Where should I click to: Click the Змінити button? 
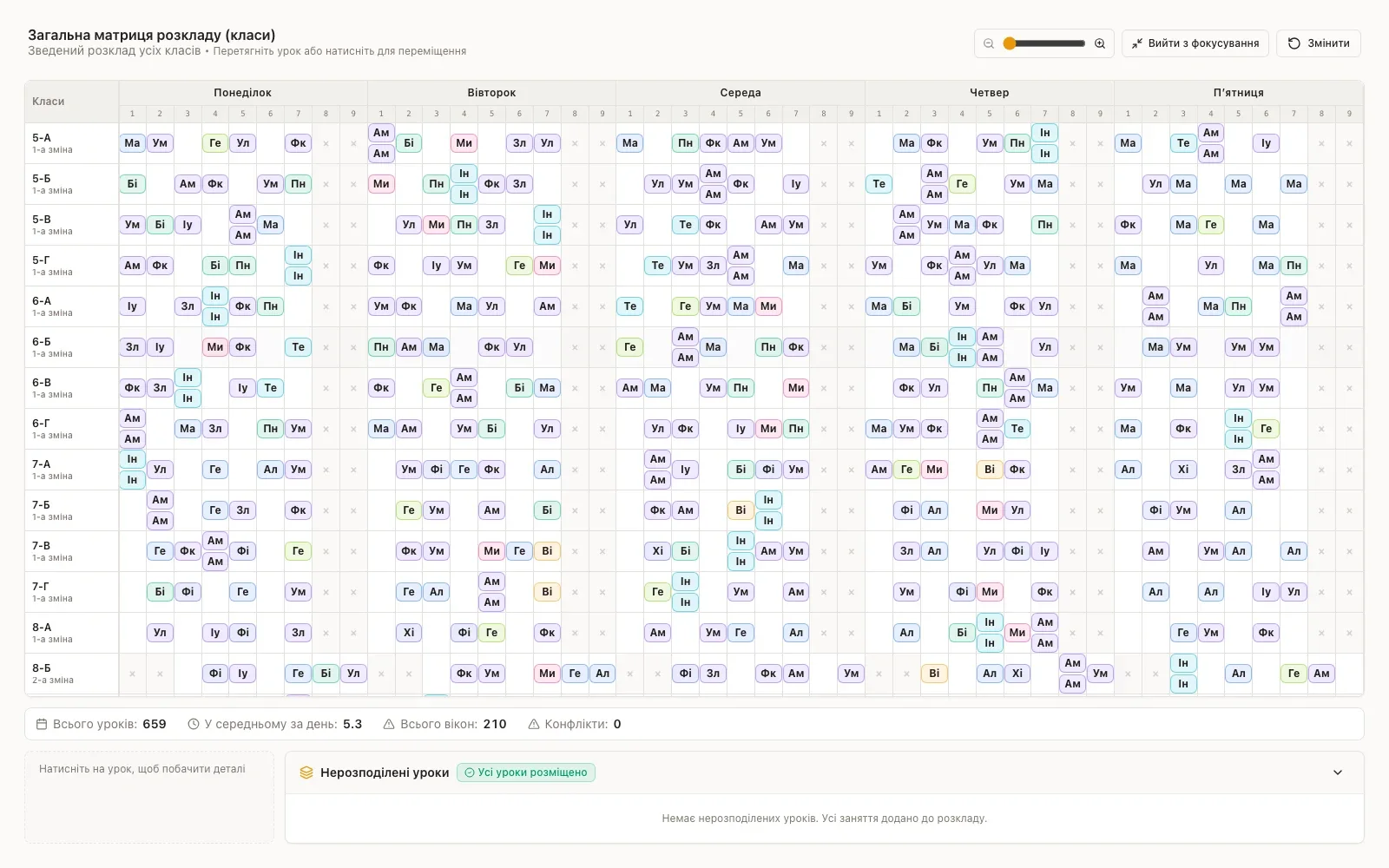pyautogui.click(x=1319, y=43)
